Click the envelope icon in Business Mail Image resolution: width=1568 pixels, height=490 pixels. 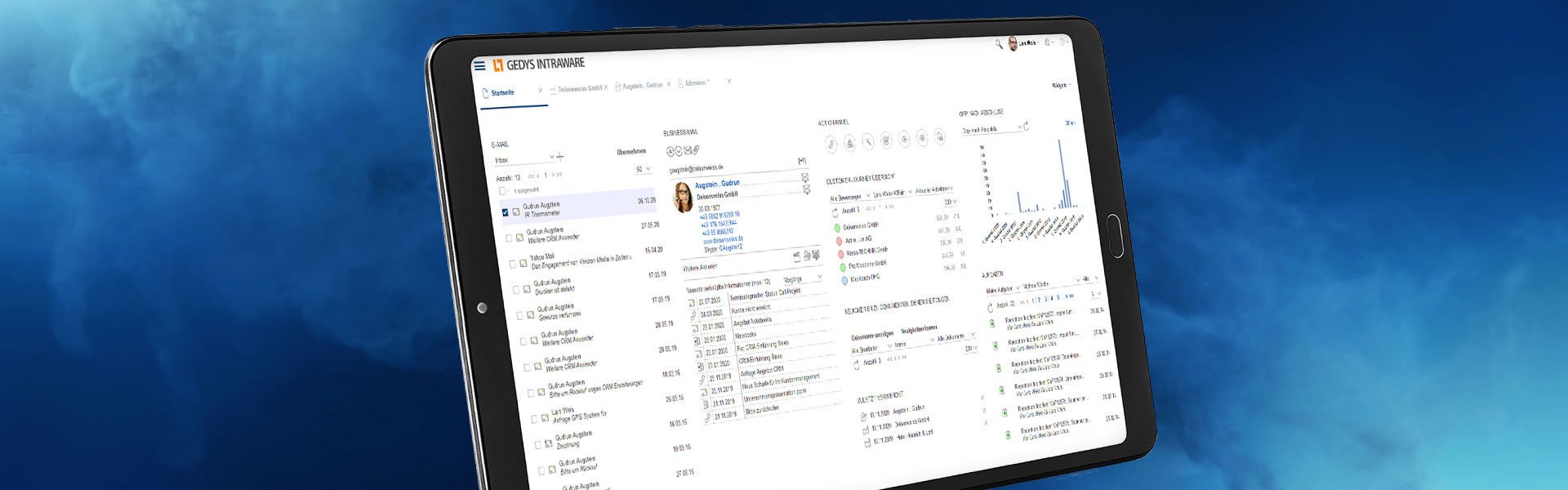[x=688, y=150]
